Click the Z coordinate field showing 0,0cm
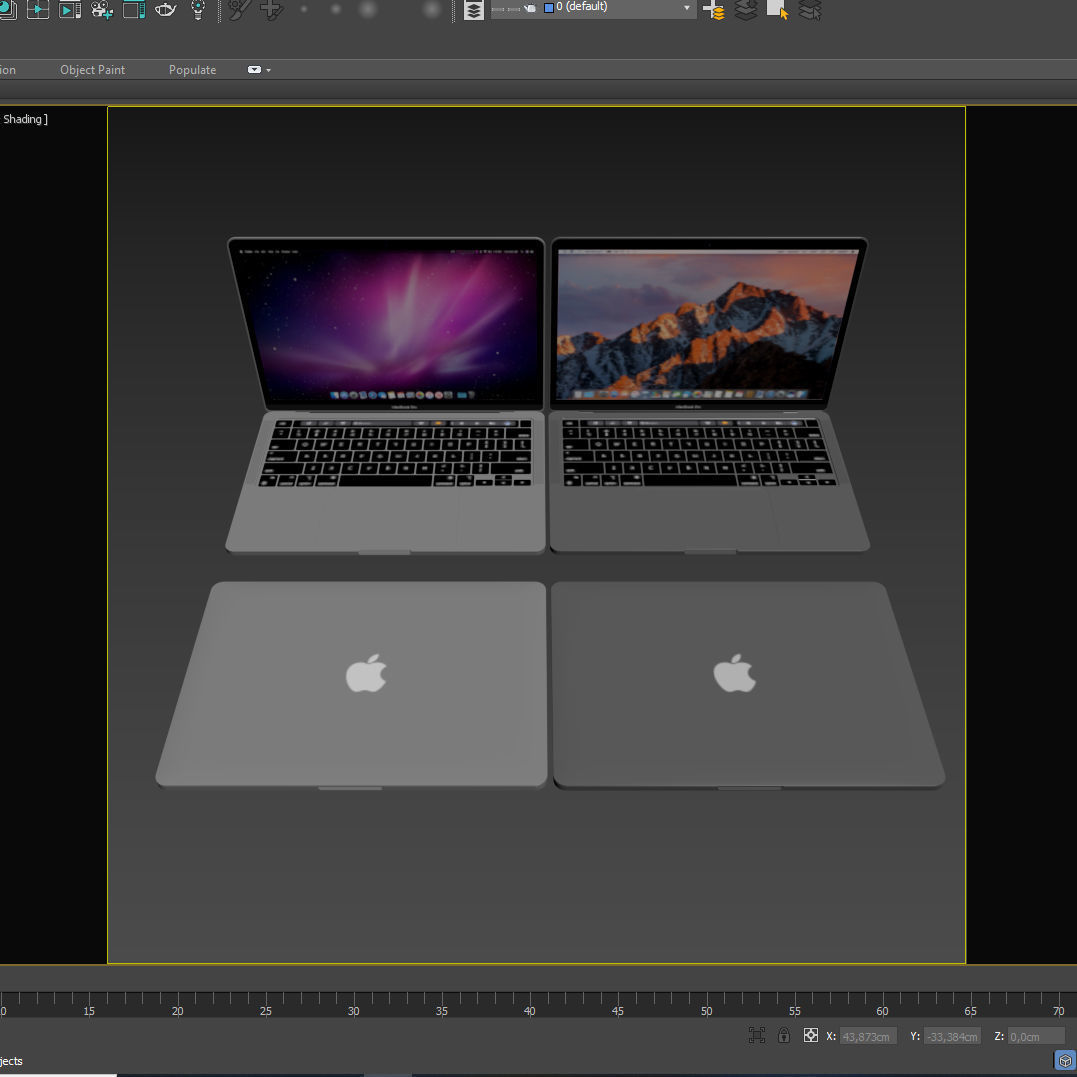 coord(1036,1036)
